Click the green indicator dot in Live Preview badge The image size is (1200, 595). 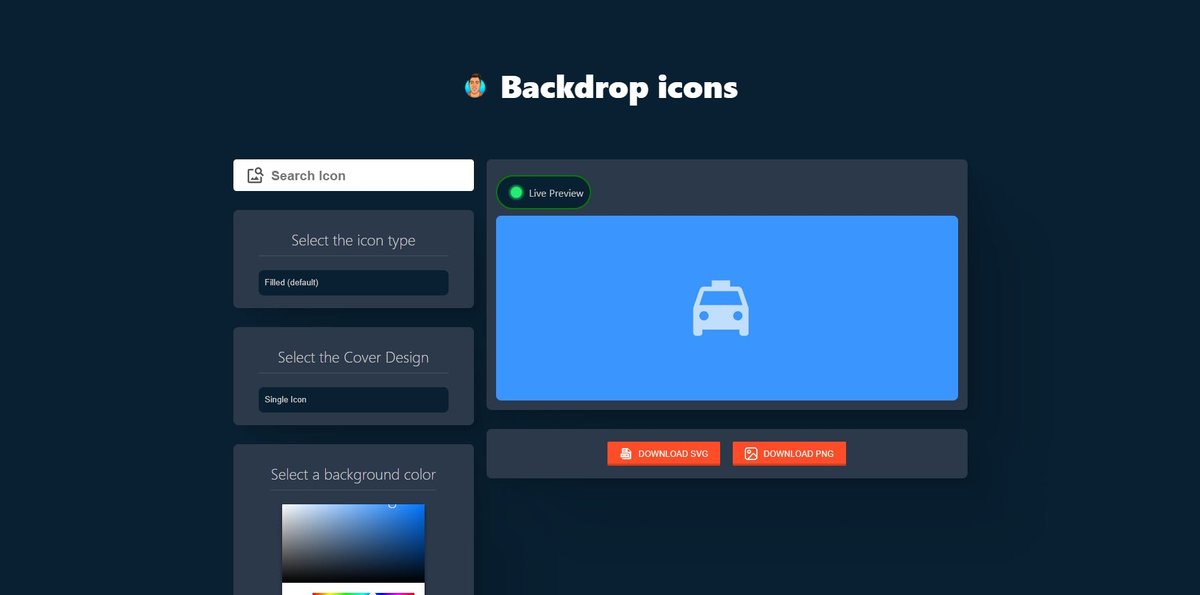[x=515, y=192]
